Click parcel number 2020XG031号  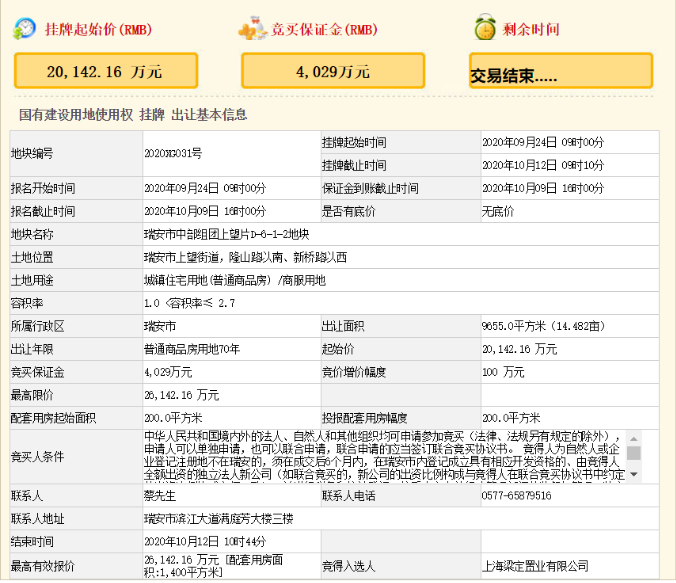click(173, 153)
